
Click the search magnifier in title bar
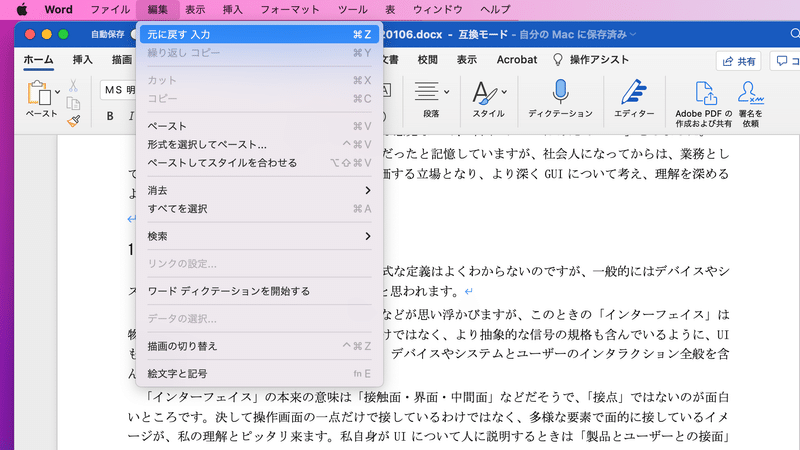click(795, 34)
